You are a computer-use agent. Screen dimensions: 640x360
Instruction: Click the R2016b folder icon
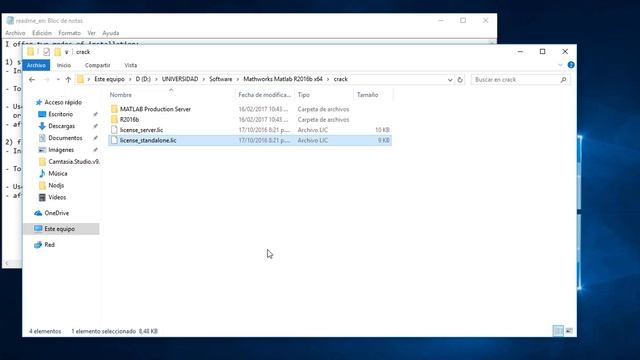coord(114,120)
